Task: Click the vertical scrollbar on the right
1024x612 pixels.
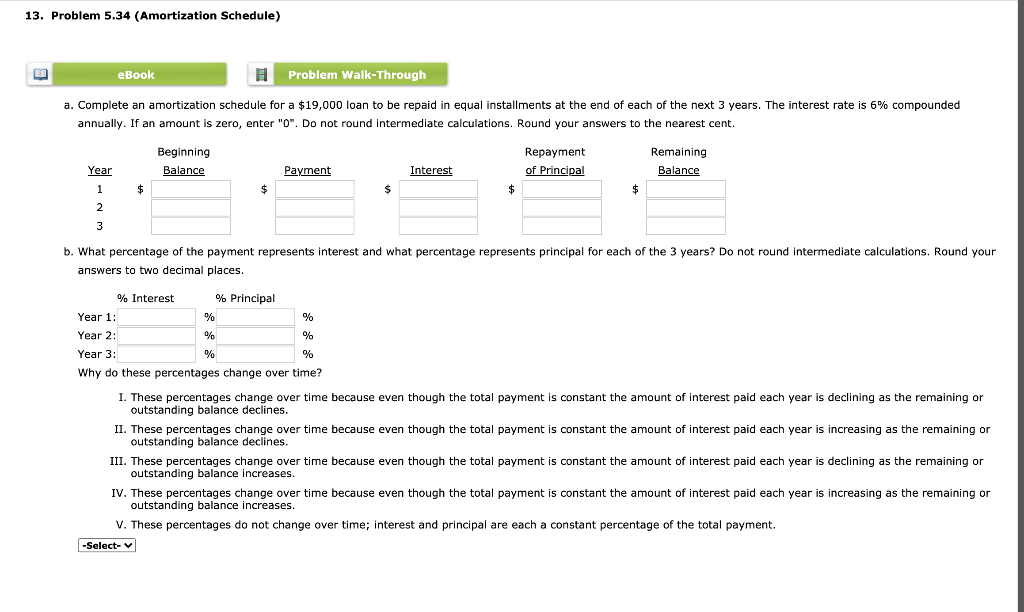Action: pyautogui.click(x=1018, y=300)
